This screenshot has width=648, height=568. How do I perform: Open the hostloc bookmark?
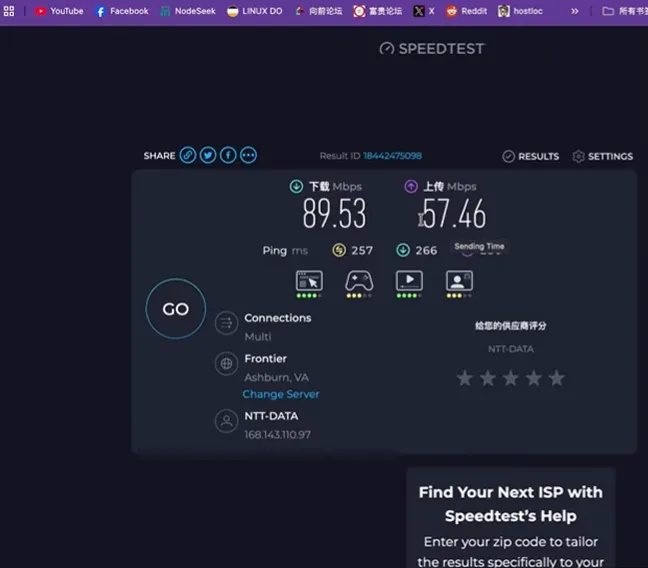pyautogui.click(x=520, y=11)
